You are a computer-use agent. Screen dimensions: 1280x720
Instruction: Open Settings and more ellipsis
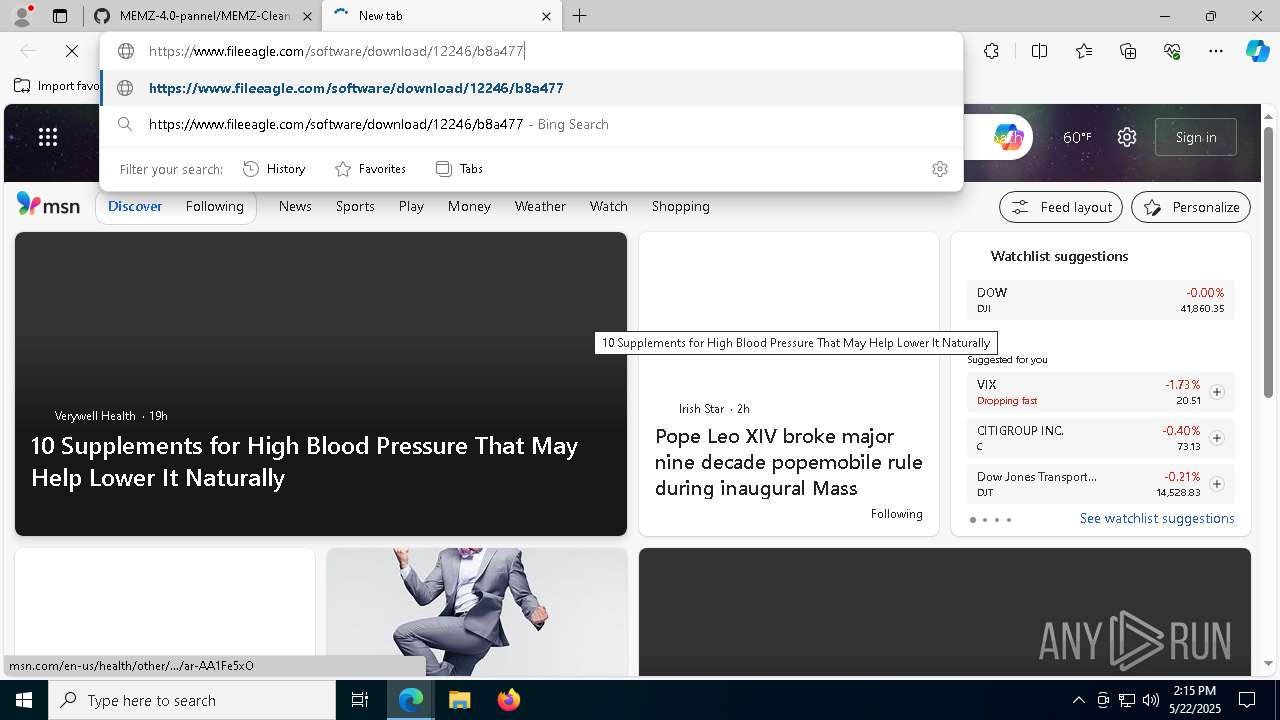coord(1216,51)
